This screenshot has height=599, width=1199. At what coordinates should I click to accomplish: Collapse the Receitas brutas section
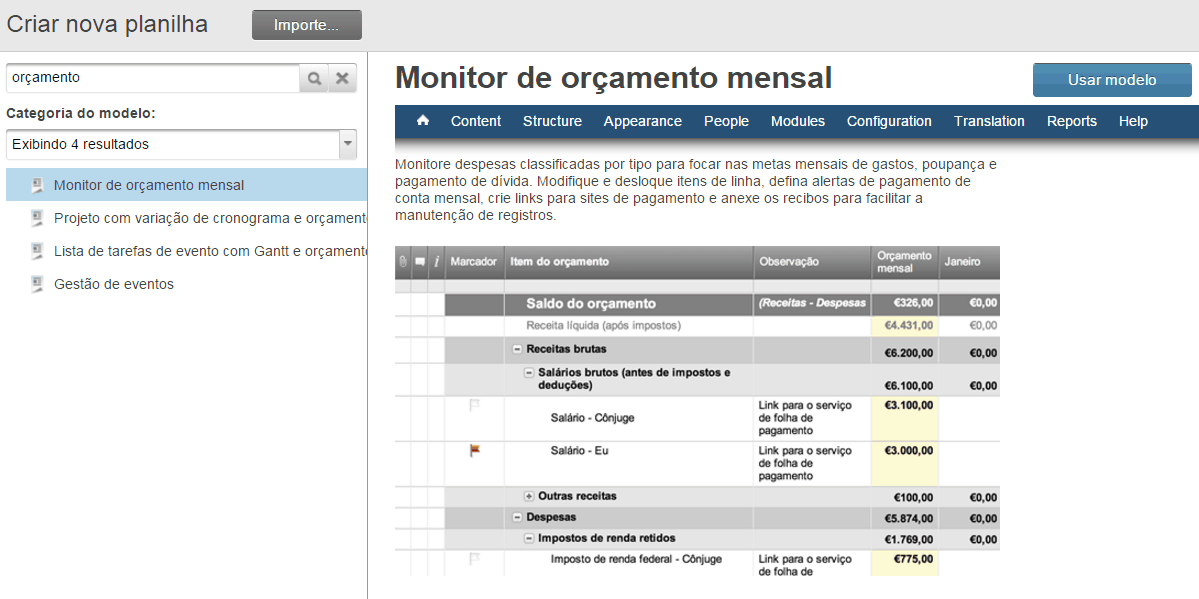(x=517, y=349)
